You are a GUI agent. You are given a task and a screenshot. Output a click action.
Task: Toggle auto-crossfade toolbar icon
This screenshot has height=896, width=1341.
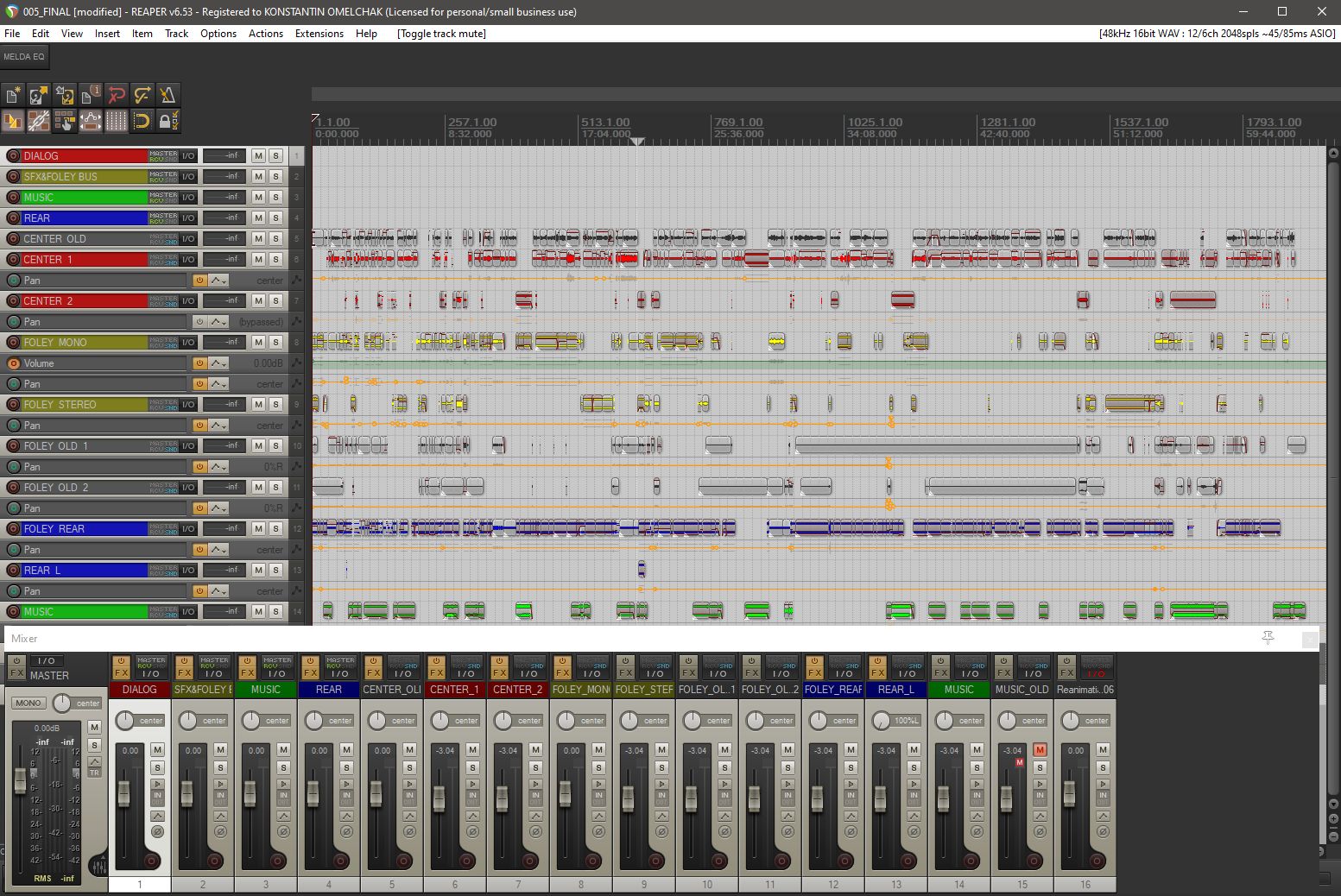(x=13, y=121)
